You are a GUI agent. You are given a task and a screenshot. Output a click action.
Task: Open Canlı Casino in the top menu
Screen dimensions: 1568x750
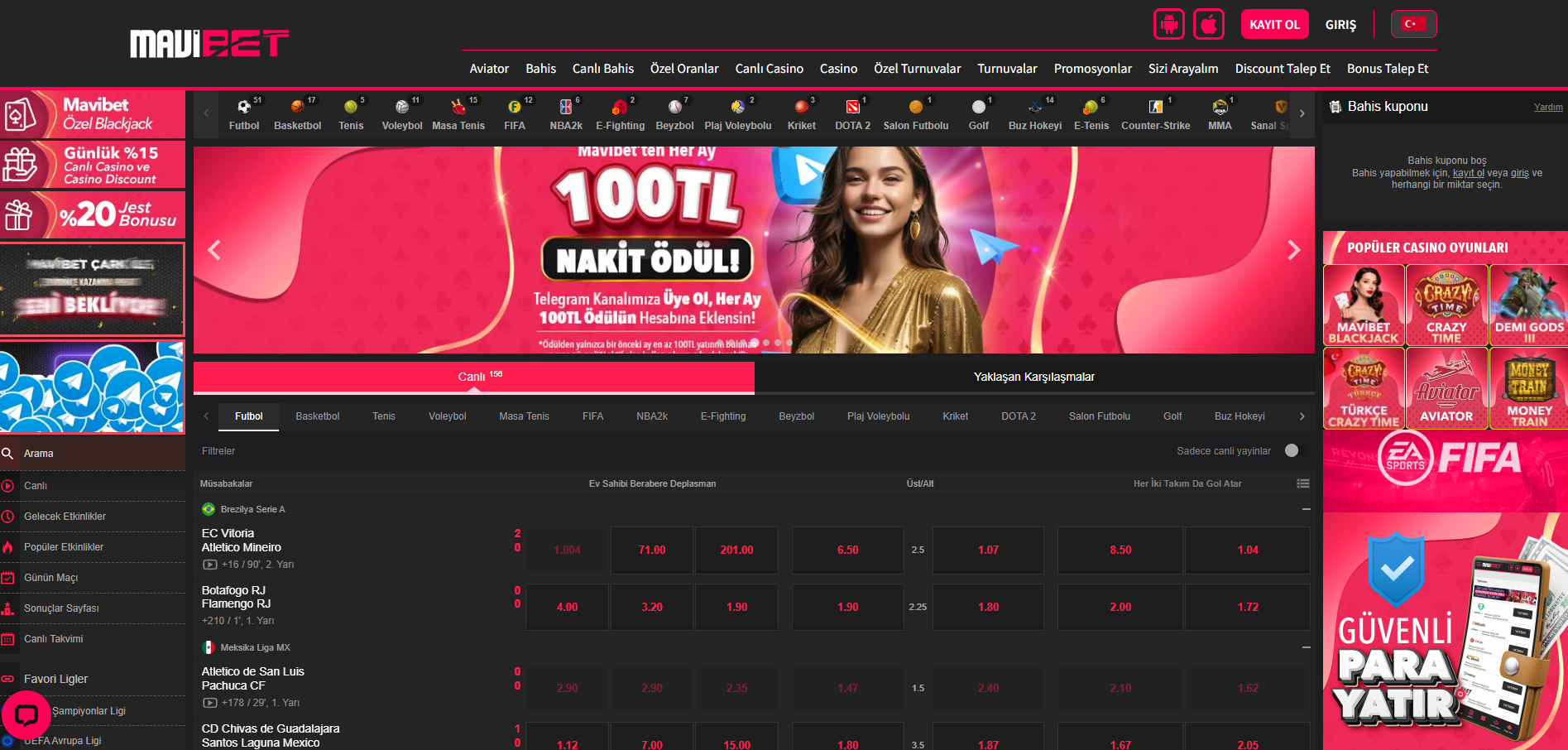point(769,69)
